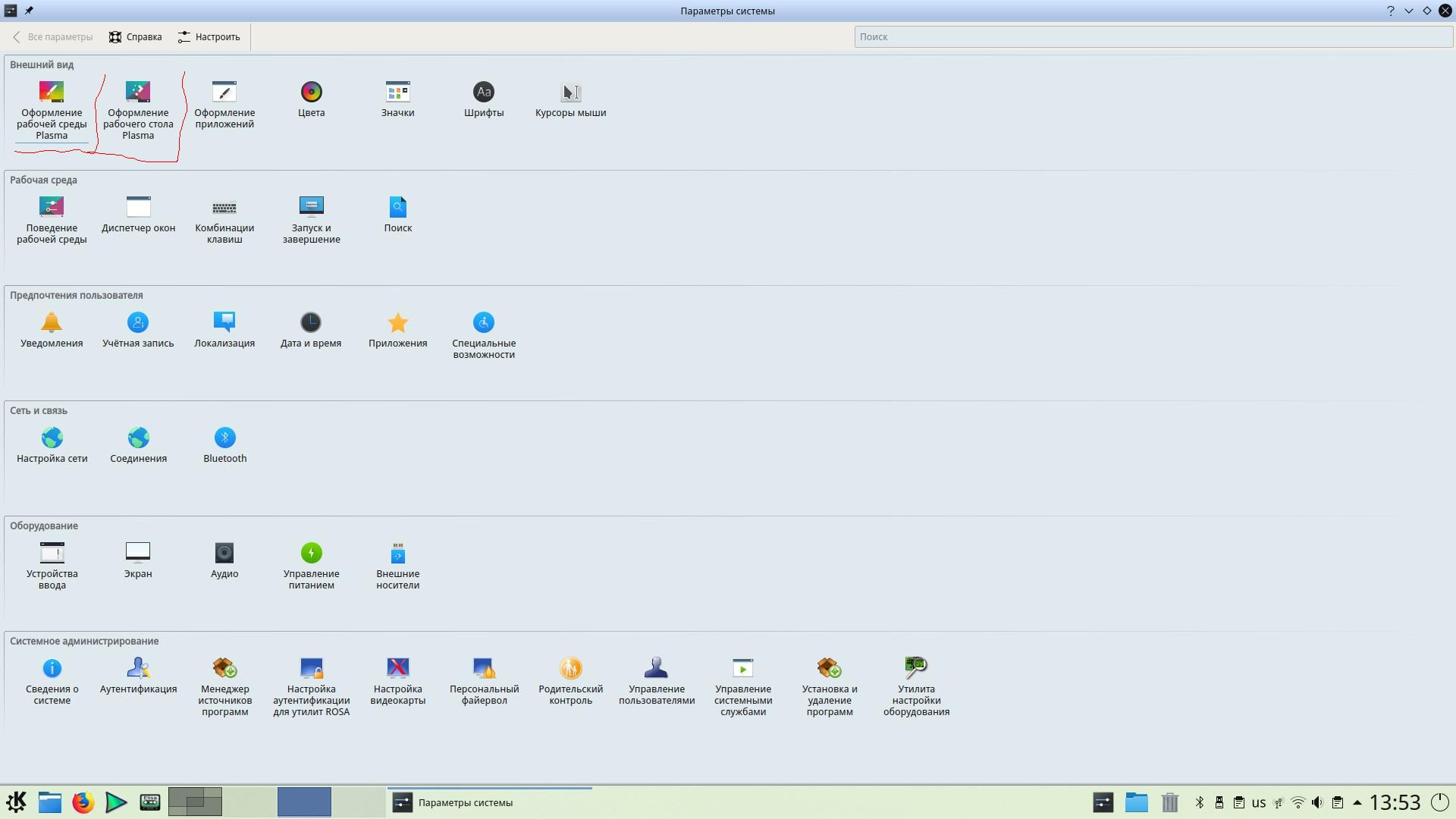This screenshot has width=1456, height=819.
Task: Open the Bluetooth settings module
Action: pos(224,444)
